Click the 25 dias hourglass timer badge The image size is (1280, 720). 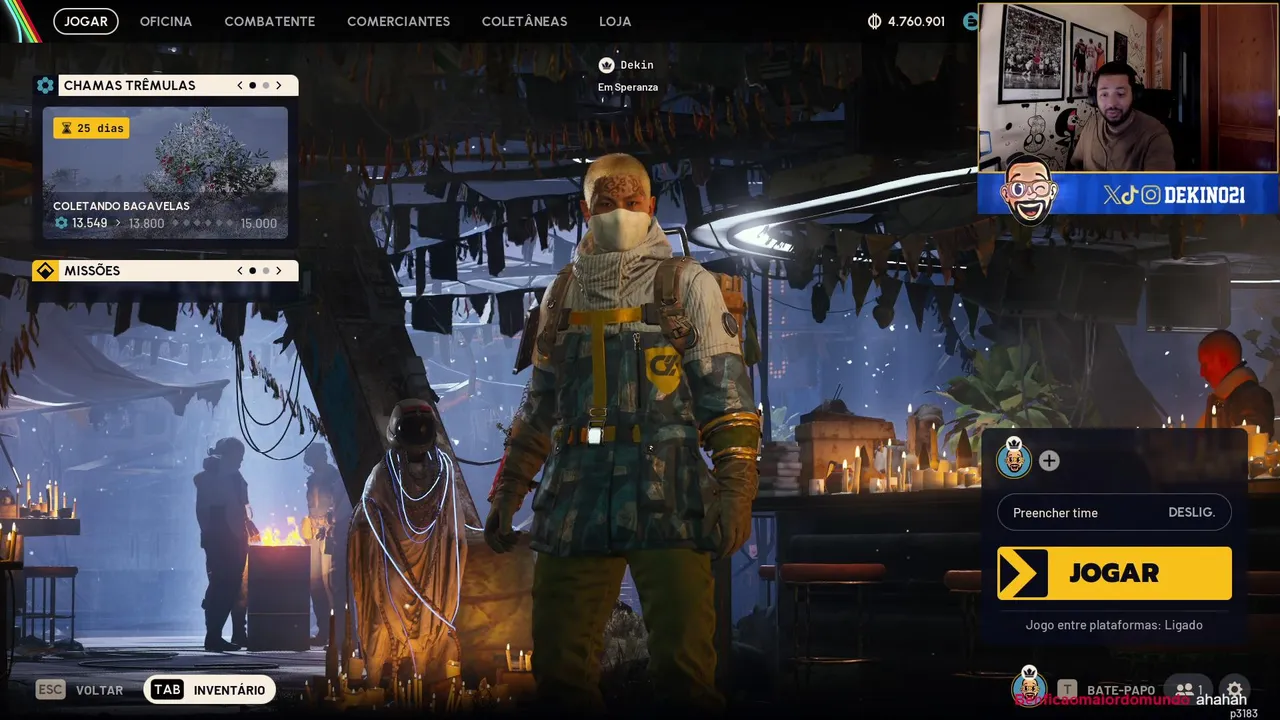click(x=91, y=128)
